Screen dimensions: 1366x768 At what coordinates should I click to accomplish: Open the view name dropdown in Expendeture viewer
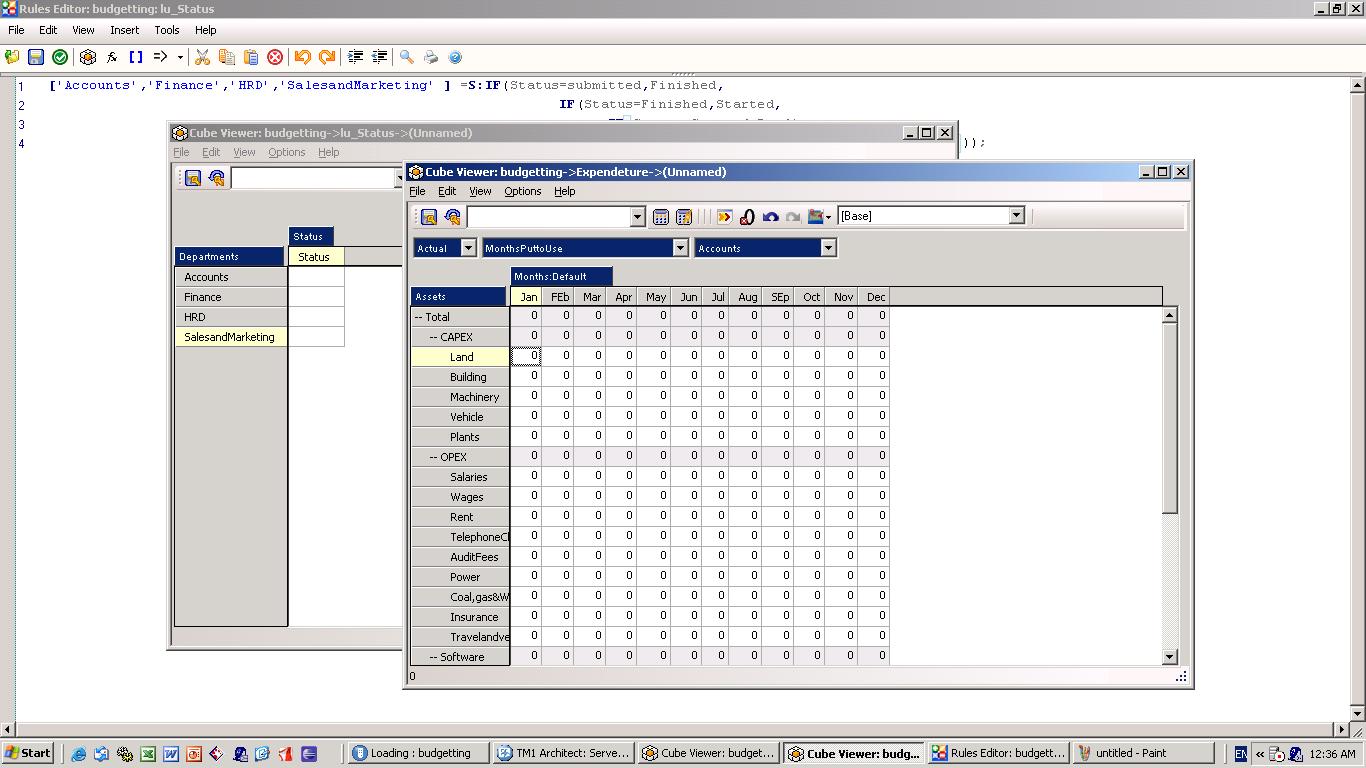pos(638,217)
